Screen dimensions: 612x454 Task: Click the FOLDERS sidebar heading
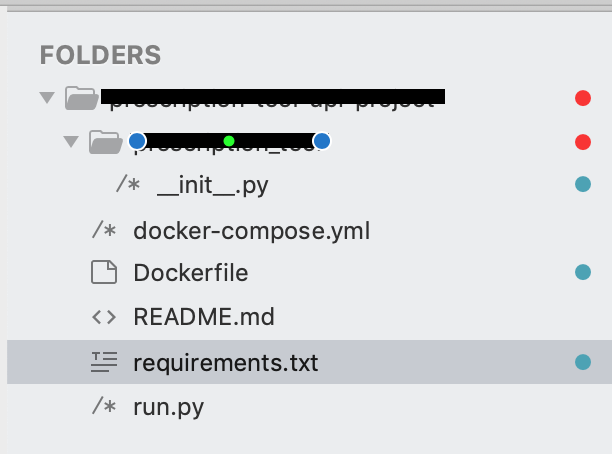click(100, 54)
